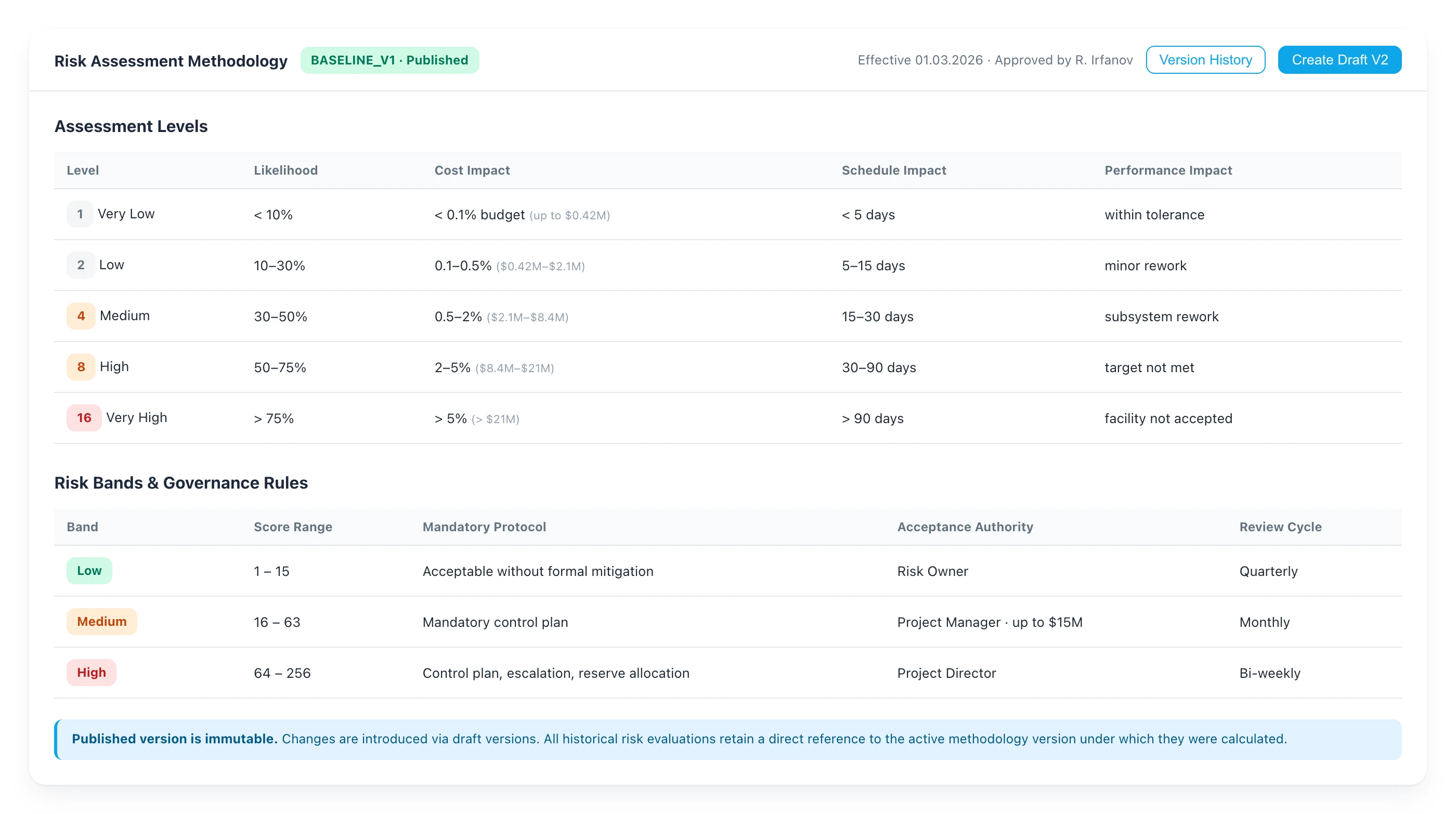The width and height of the screenshot is (1456, 814).
Task: Click the level 2 Low score badge
Action: (81, 265)
